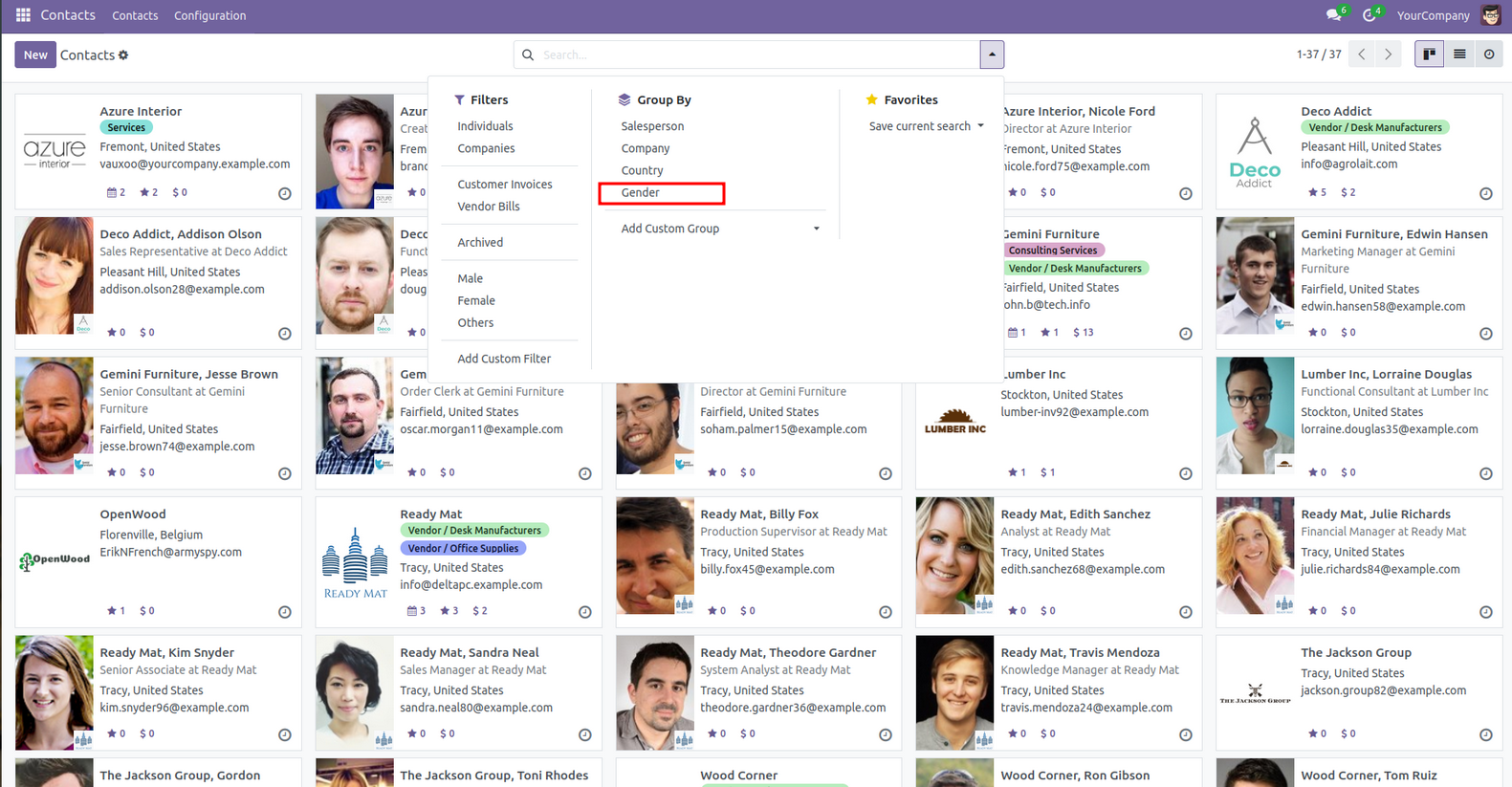Switch to Activity view
This screenshot has height=787, width=1512.
tap(1489, 55)
